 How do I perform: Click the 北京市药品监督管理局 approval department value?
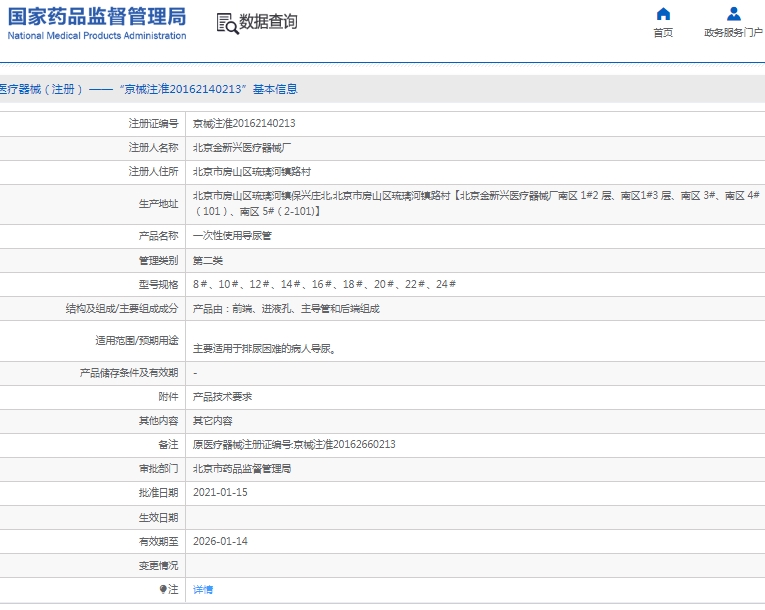(x=242, y=468)
